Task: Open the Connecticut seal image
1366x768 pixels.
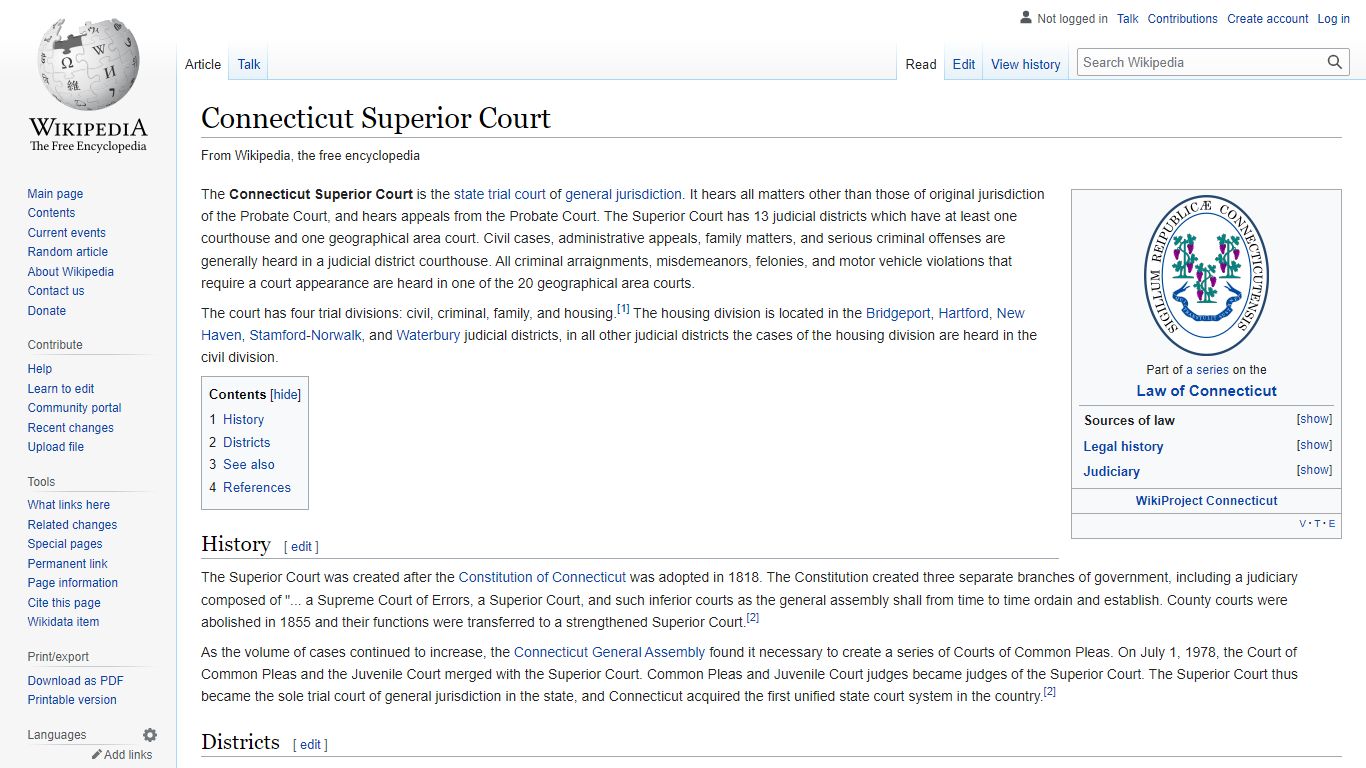Action: [1206, 275]
